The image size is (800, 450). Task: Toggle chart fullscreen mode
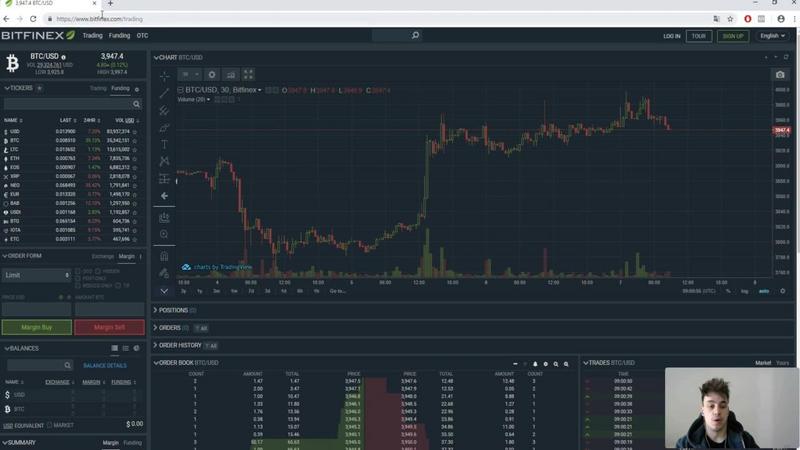point(248,74)
